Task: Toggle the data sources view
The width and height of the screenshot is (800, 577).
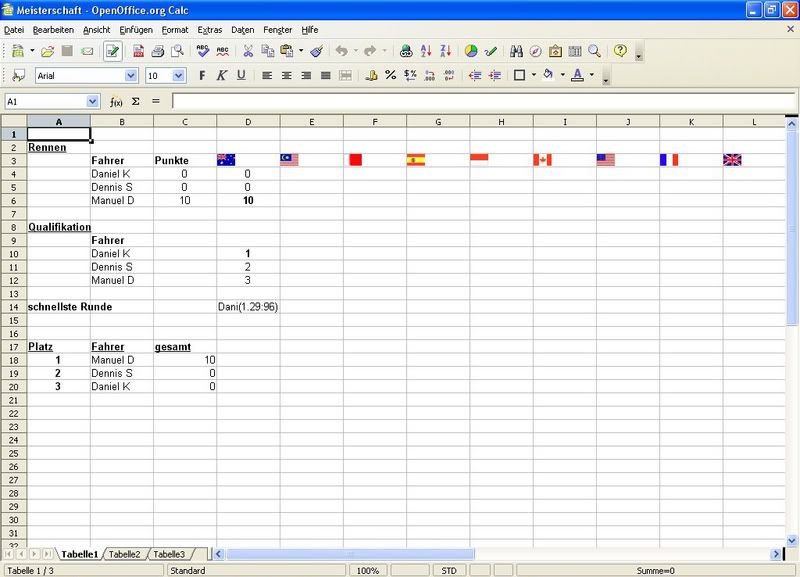Action: click(x=575, y=51)
